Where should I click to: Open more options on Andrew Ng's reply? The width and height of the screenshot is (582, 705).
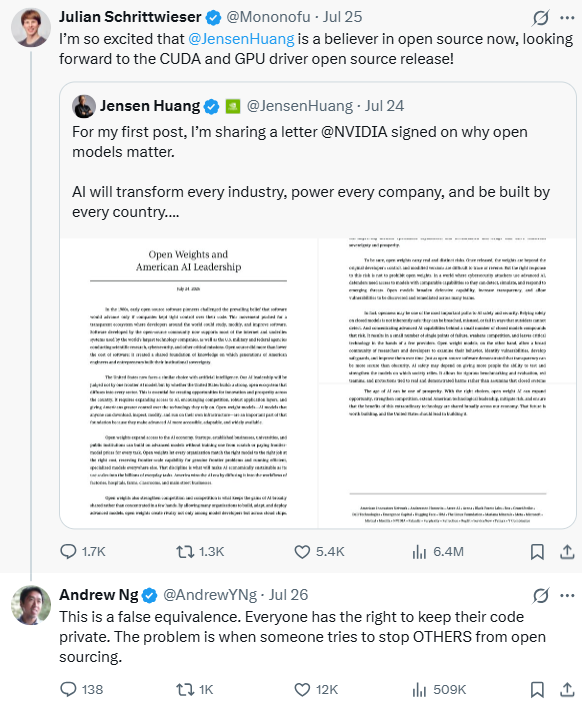click(567, 596)
